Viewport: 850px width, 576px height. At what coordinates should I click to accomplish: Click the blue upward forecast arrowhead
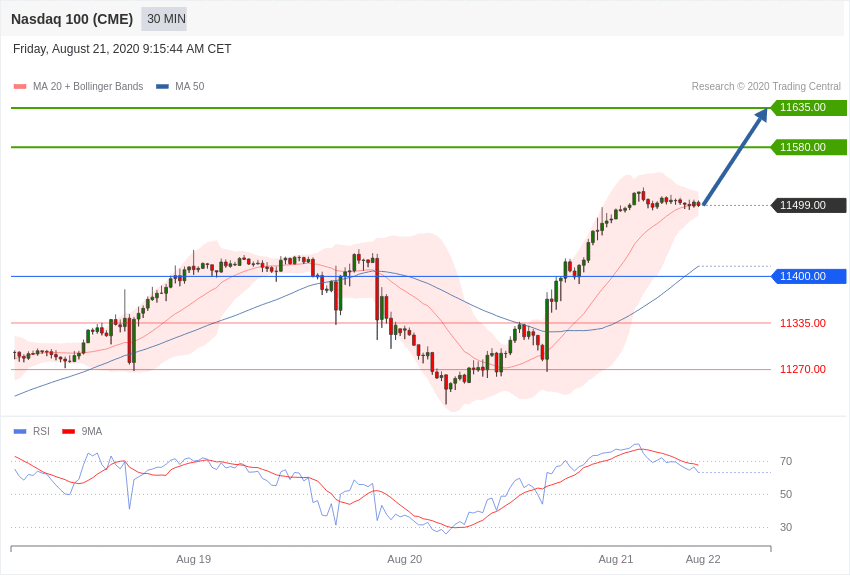click(761, 115)
